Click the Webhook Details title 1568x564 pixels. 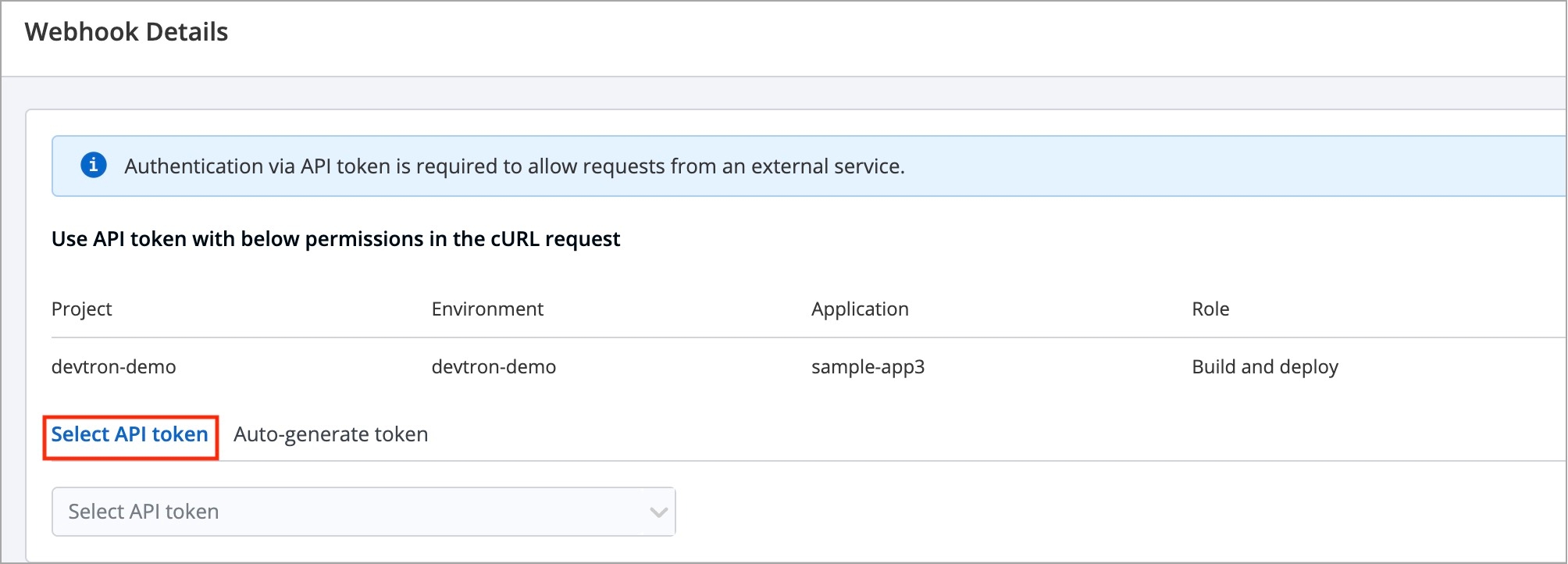pyautogui.click(x=127, y=32)
